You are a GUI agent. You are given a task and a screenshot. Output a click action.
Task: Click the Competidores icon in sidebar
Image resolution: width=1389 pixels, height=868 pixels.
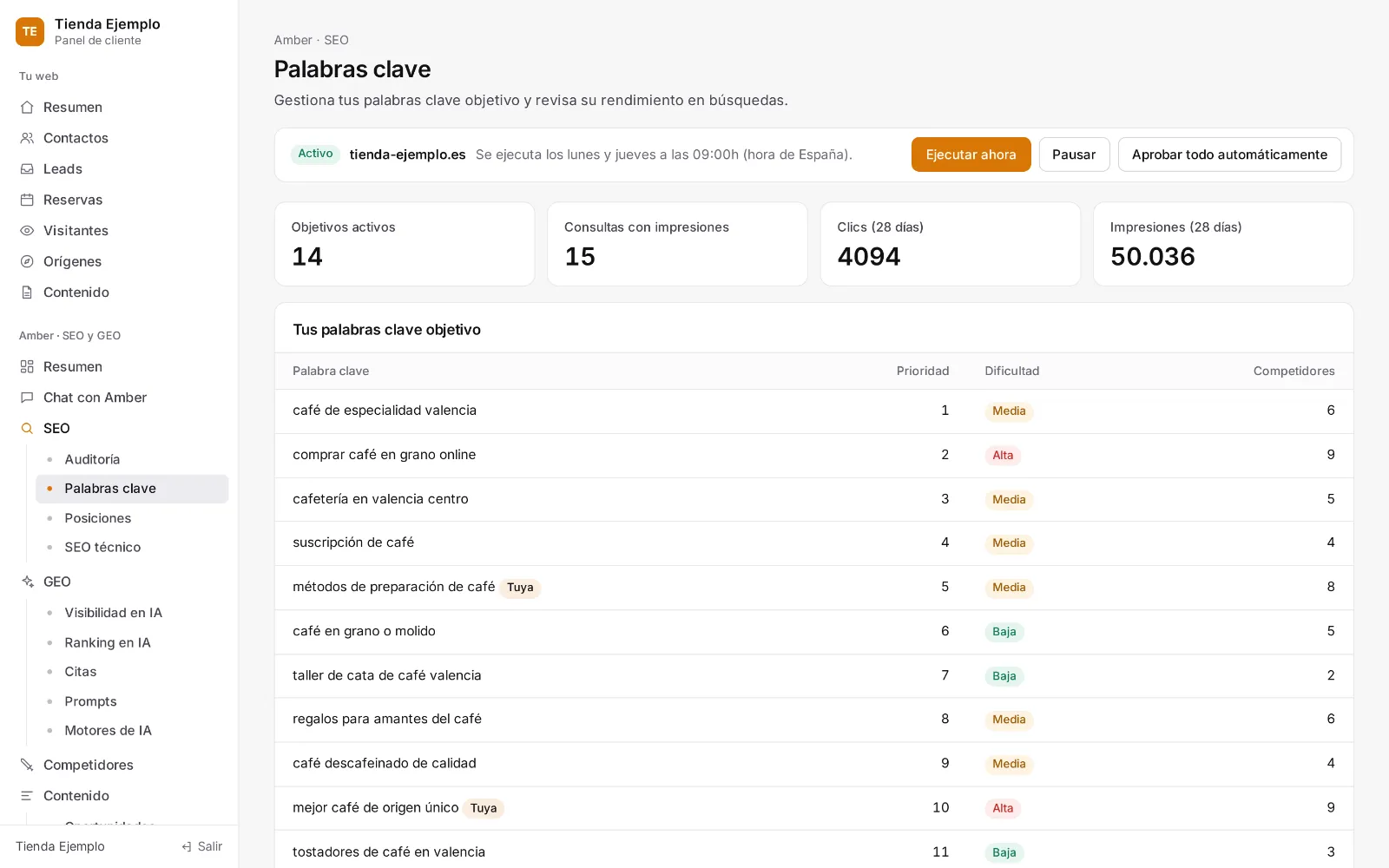point(27,765)
